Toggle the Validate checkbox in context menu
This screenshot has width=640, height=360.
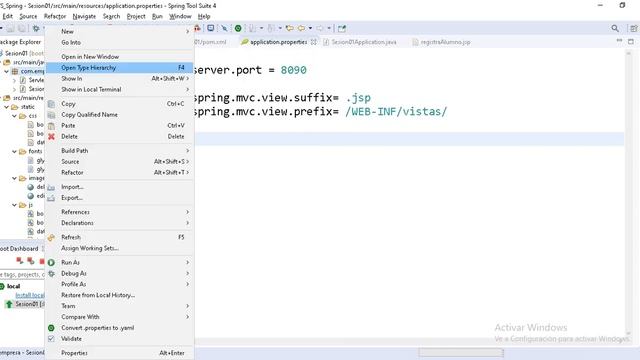(x=51, y=339)
